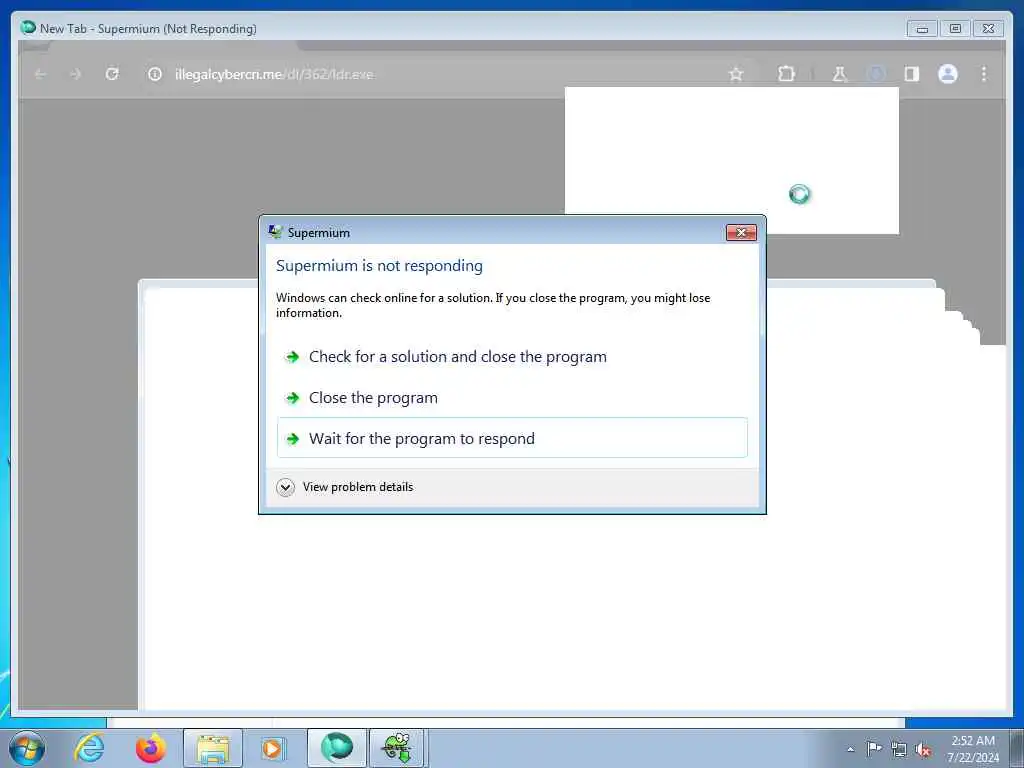
Task: Choose Check for a solution and close the program
Action: (512, 357)
